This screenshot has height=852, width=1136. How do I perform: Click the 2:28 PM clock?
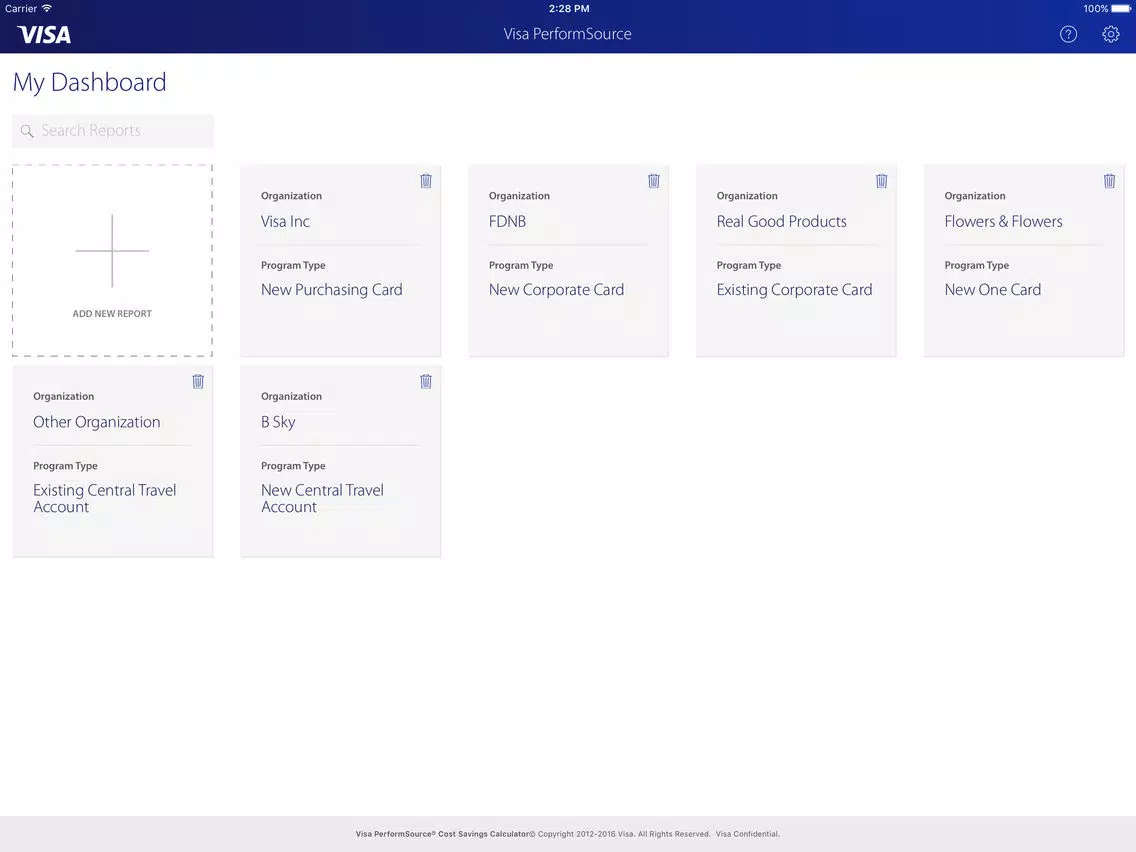point(569,9)
